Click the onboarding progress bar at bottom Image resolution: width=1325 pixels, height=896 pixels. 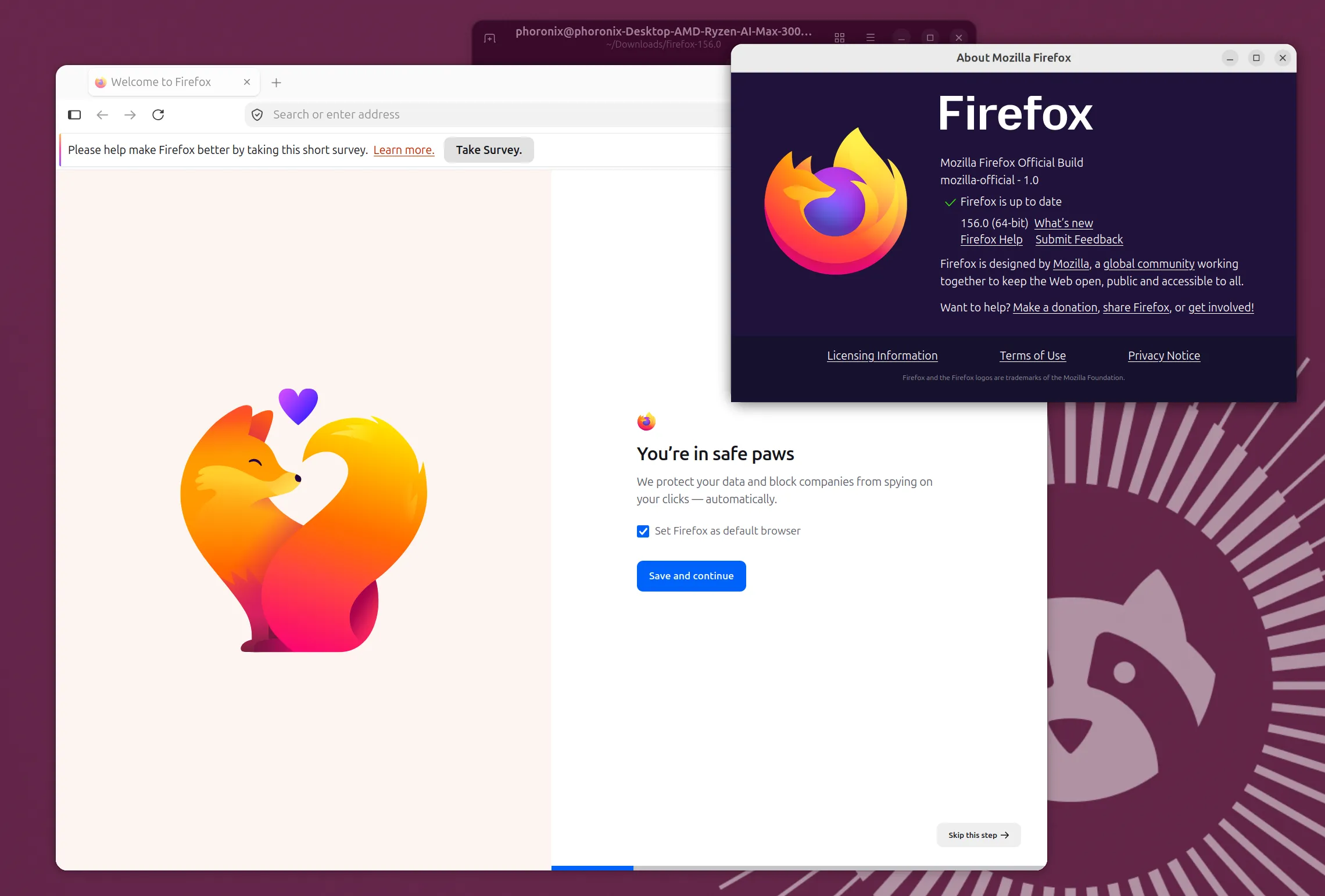[x=799, y=868]
